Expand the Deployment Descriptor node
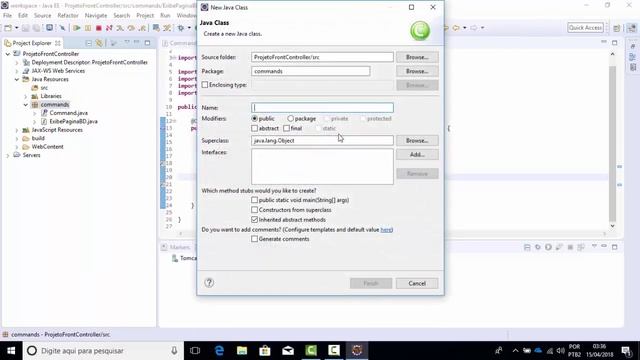The height and width of the screenshot is (360, 640). point(17,62)
